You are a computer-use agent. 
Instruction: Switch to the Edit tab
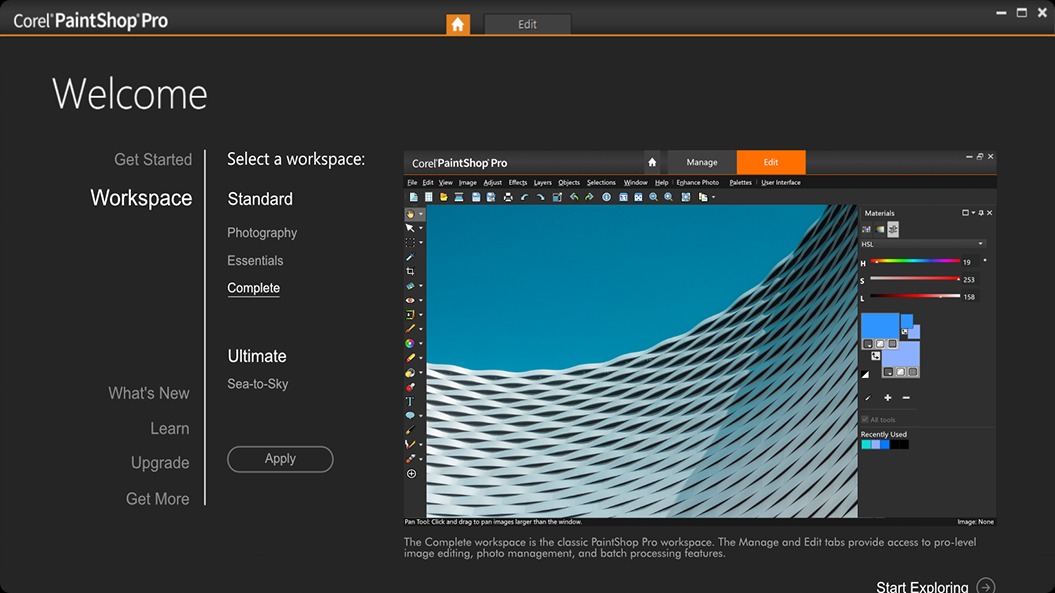pyautogui.click(x=527, y=24)
